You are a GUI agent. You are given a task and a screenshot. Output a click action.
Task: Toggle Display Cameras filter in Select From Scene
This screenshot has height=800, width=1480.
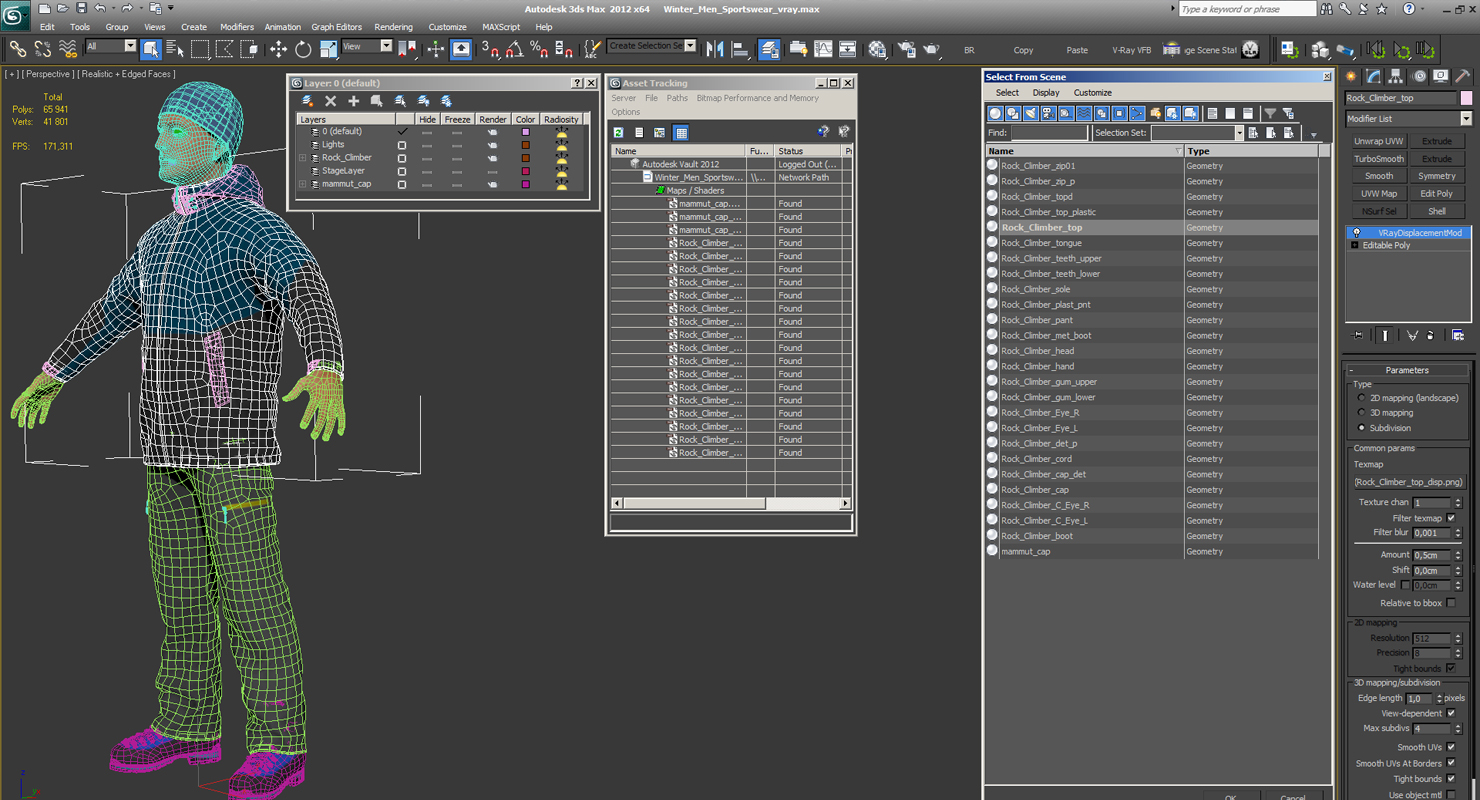(1048, 113)
